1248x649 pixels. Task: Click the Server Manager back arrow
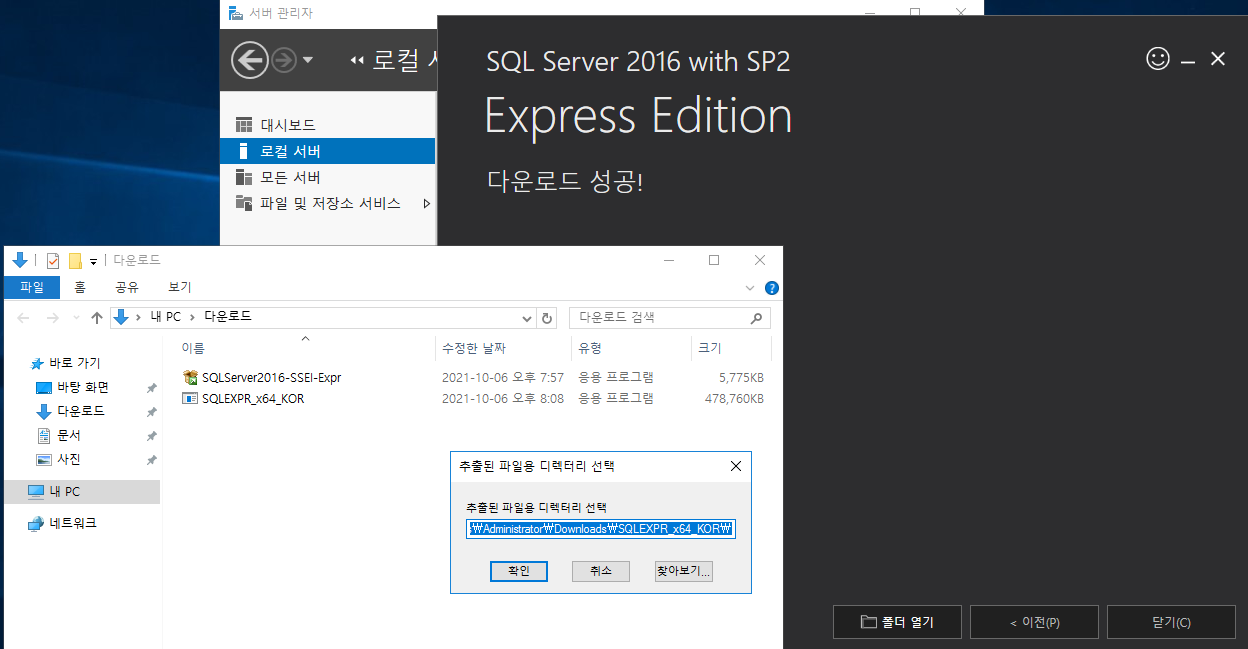pos(249,60)
